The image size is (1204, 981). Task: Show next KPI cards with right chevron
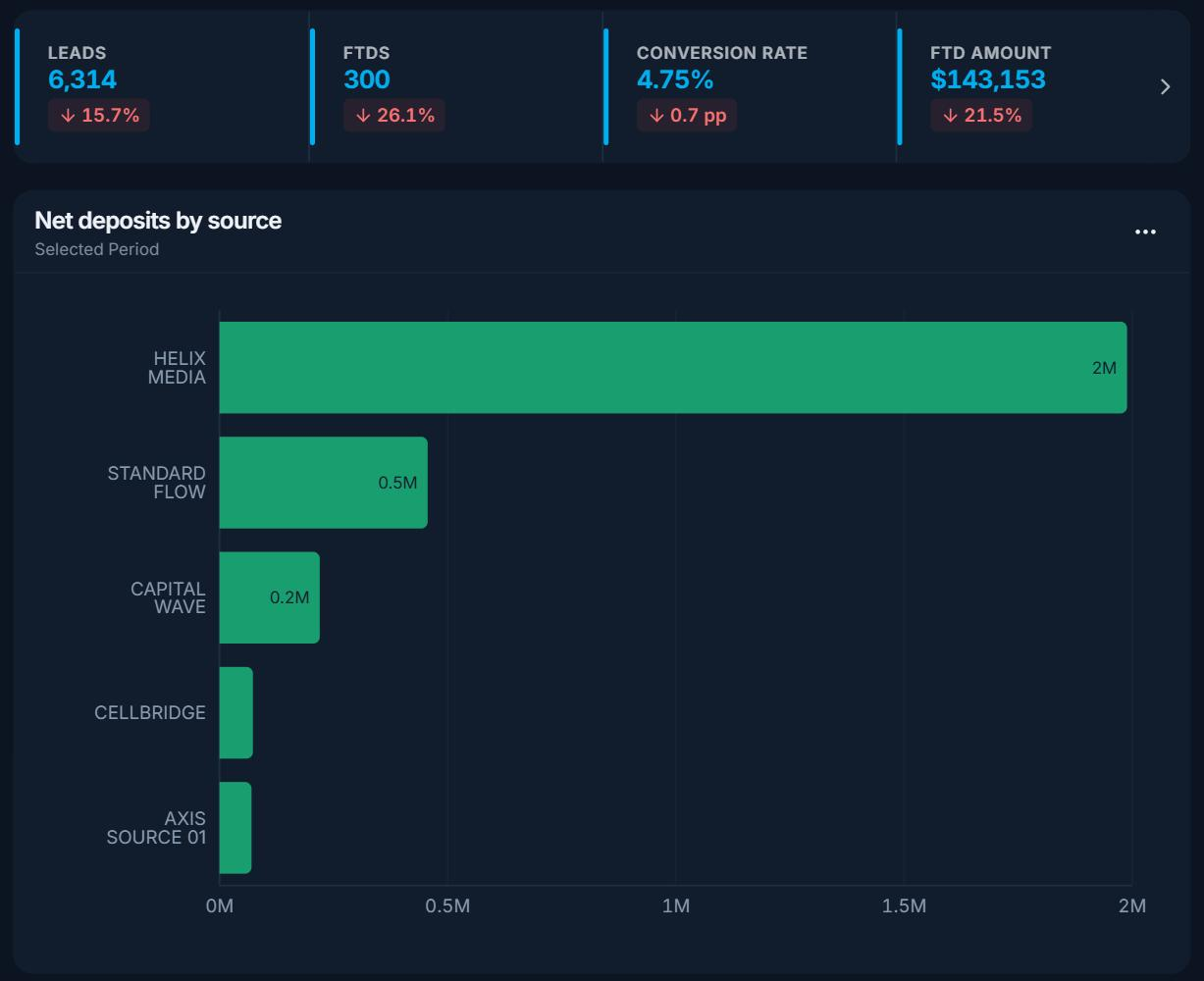(1165, 86)
